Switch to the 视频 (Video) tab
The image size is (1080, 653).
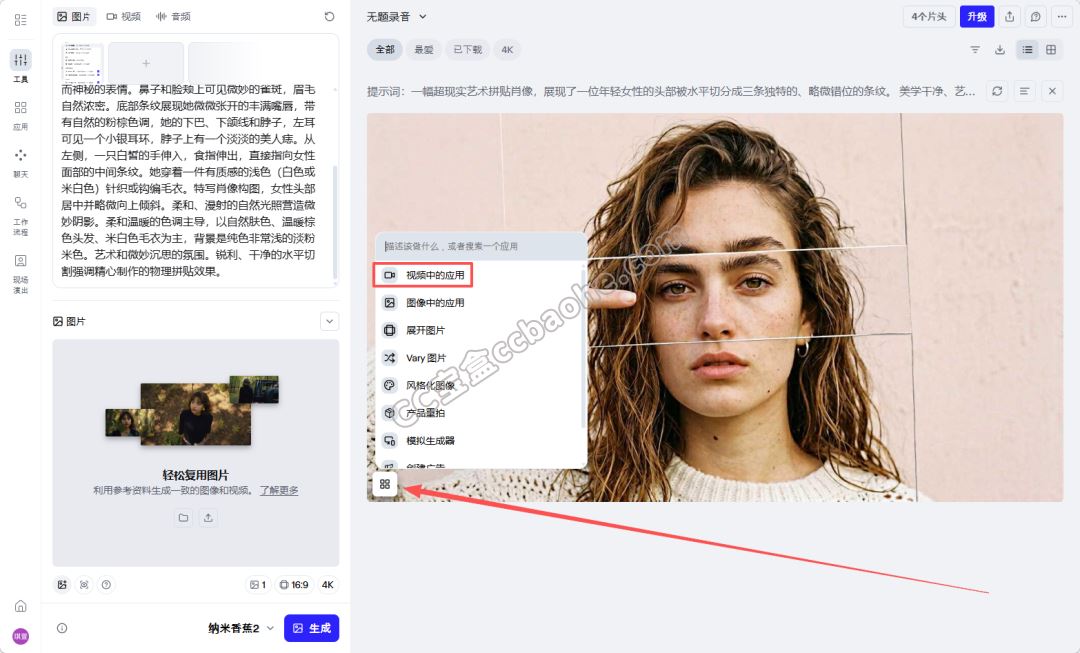pyautogui.click(x=123, y=17)
